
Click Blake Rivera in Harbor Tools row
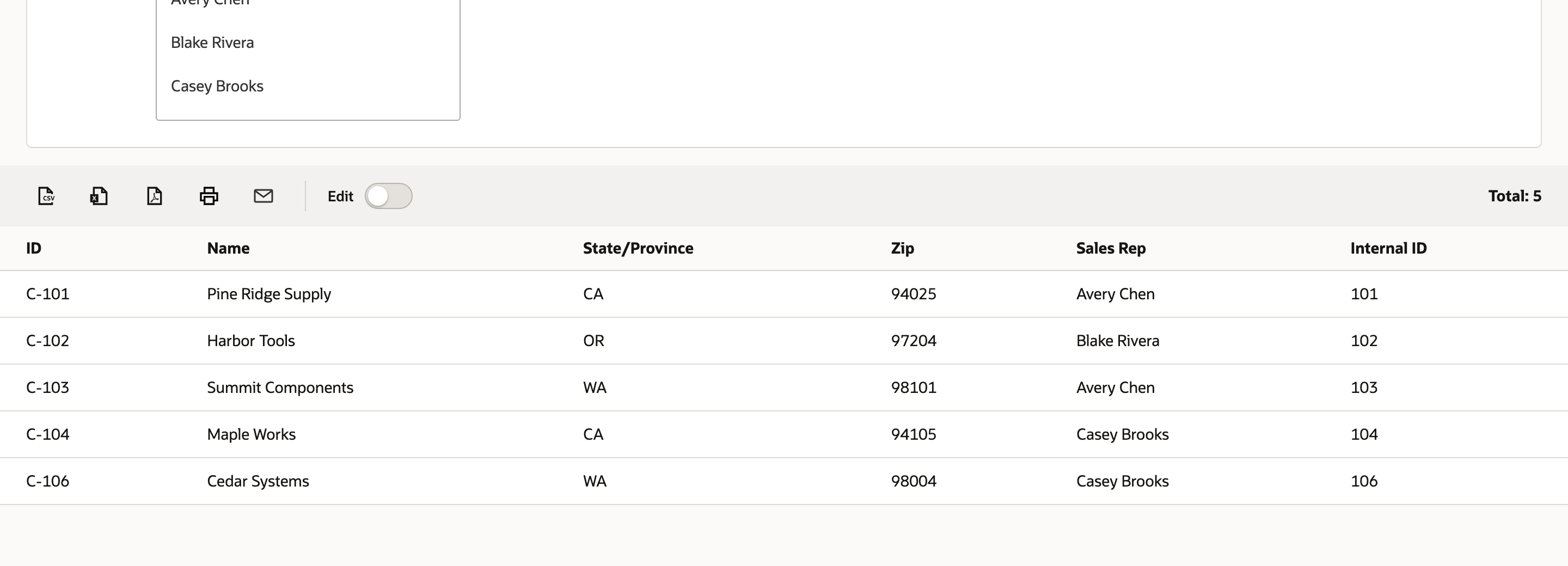point(1118,341)
